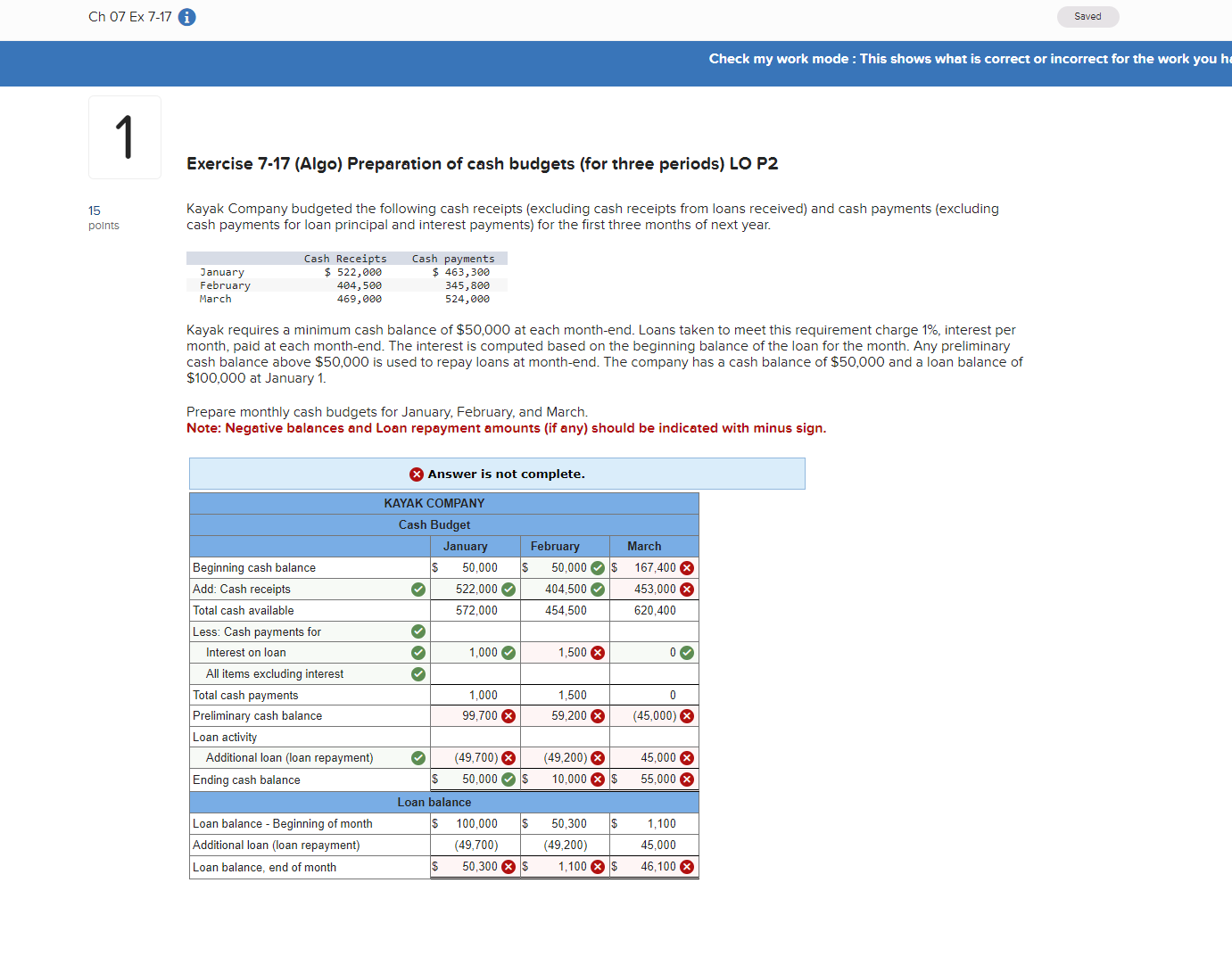The height and width of the screenshot is (957, 1232).
Task: Select the question number 1 box
Action: click(125, 137)
